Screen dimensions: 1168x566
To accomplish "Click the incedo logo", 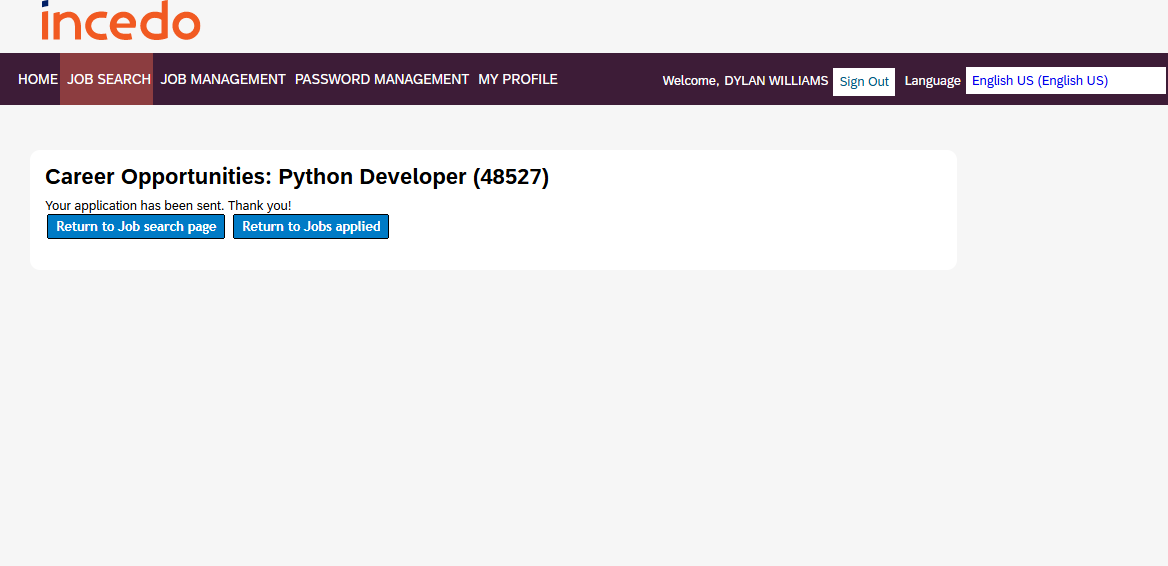I will tap(120, 21).
